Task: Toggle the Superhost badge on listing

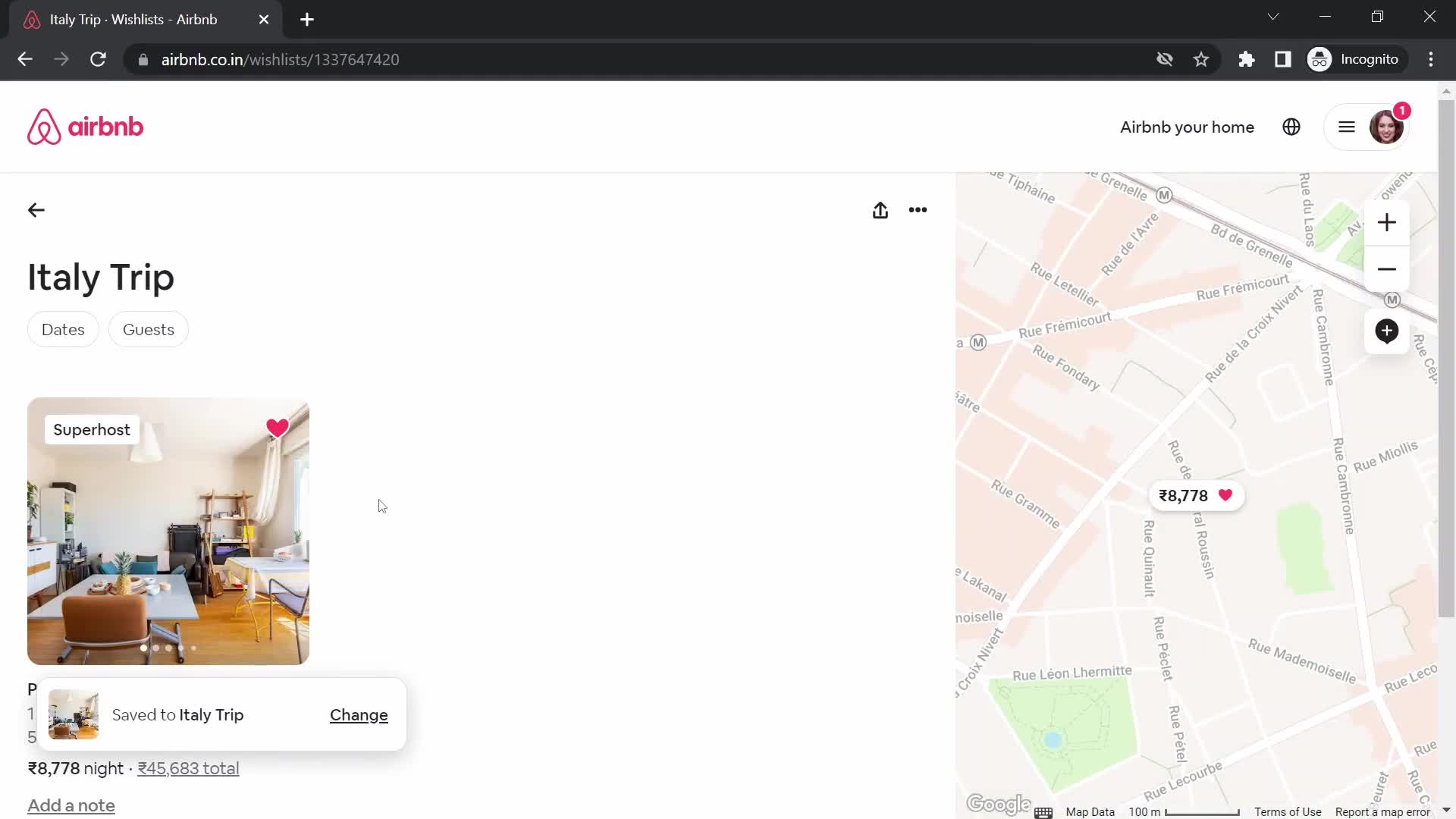Action: [x=91, y=429]
